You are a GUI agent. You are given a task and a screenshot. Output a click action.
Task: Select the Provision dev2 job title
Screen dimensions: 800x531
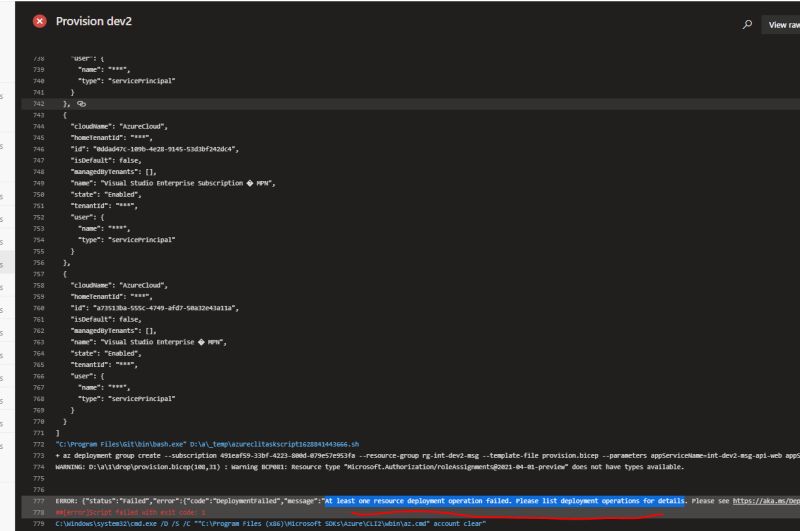pos(94,21)
